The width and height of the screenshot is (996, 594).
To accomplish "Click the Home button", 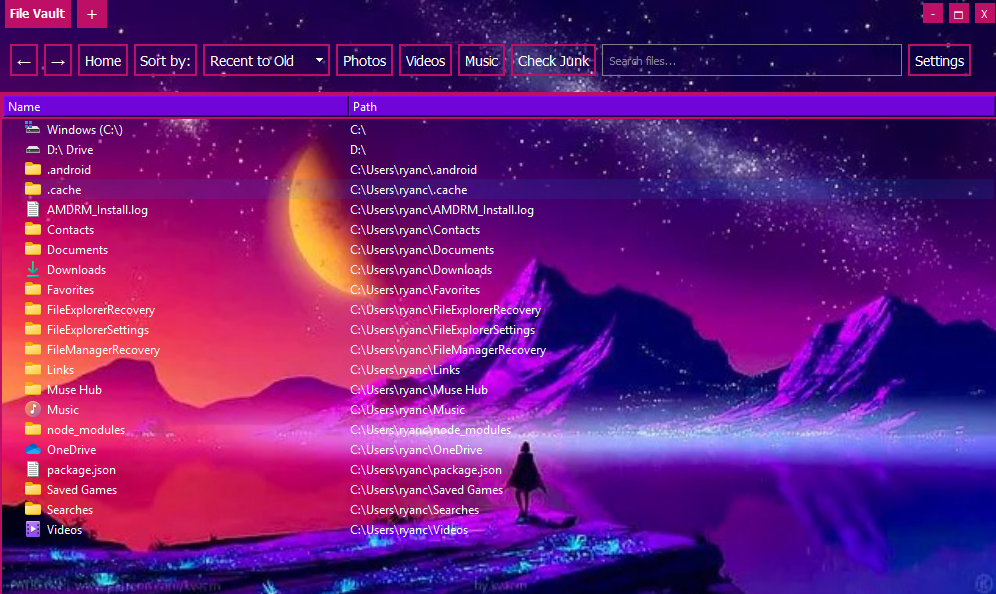I will click(x=103, y=60).
